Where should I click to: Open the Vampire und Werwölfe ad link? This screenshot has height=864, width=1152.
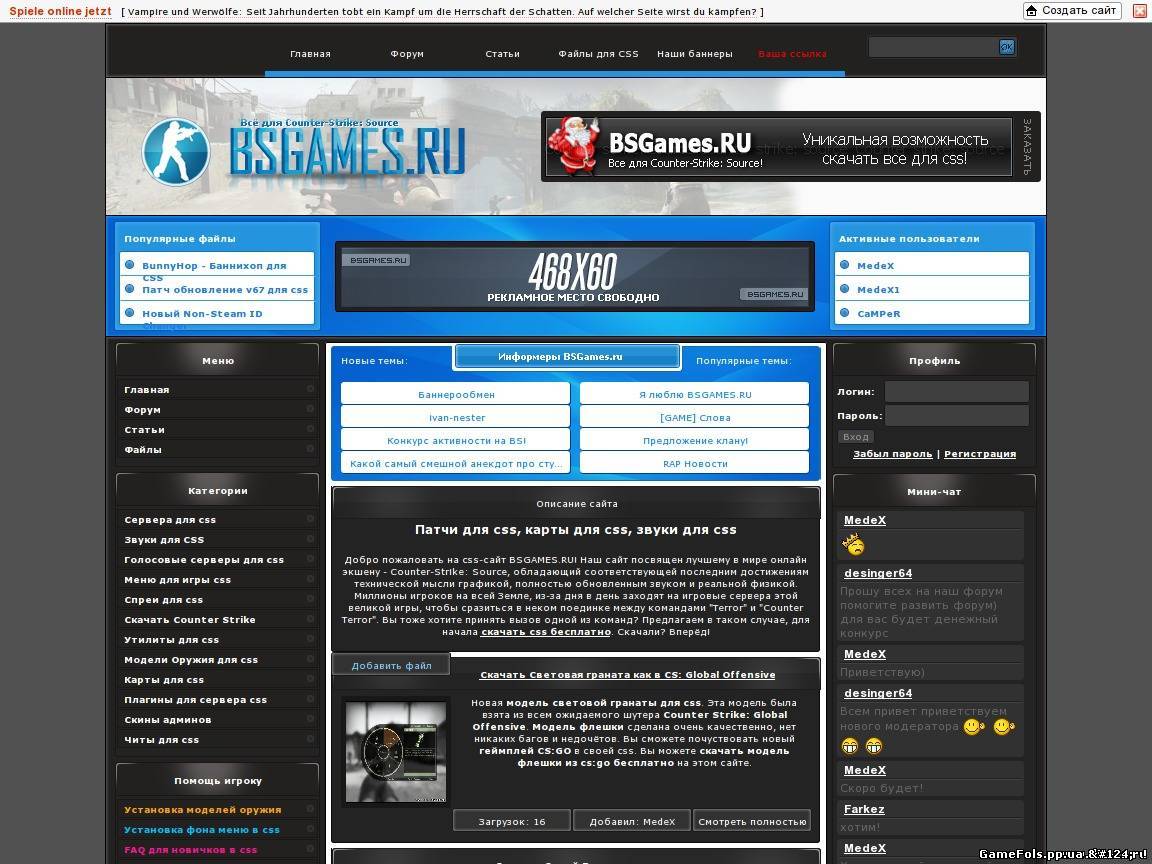(442, 12)
